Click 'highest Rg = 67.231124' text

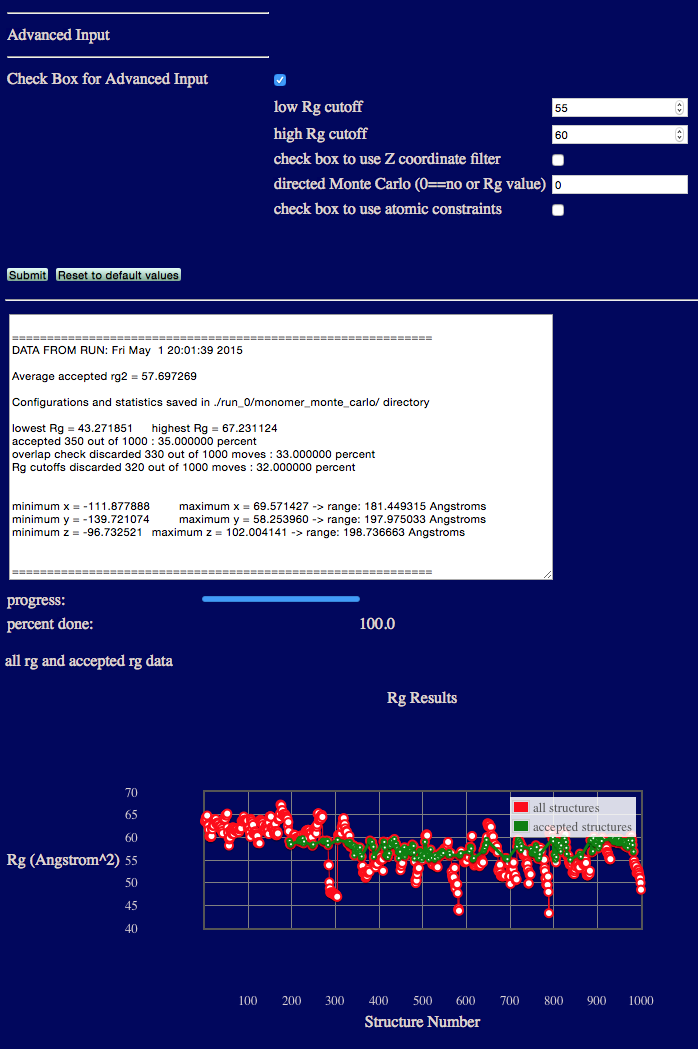tap(214, 428)
